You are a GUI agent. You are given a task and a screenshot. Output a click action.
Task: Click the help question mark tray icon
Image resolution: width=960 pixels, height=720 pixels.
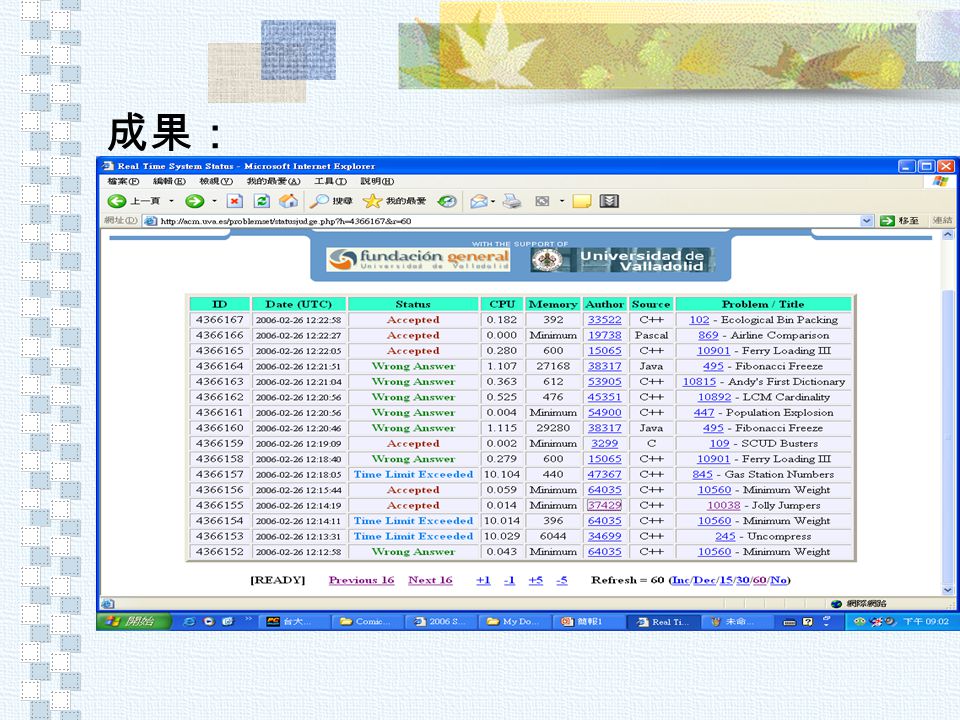(x=808, y=621)
